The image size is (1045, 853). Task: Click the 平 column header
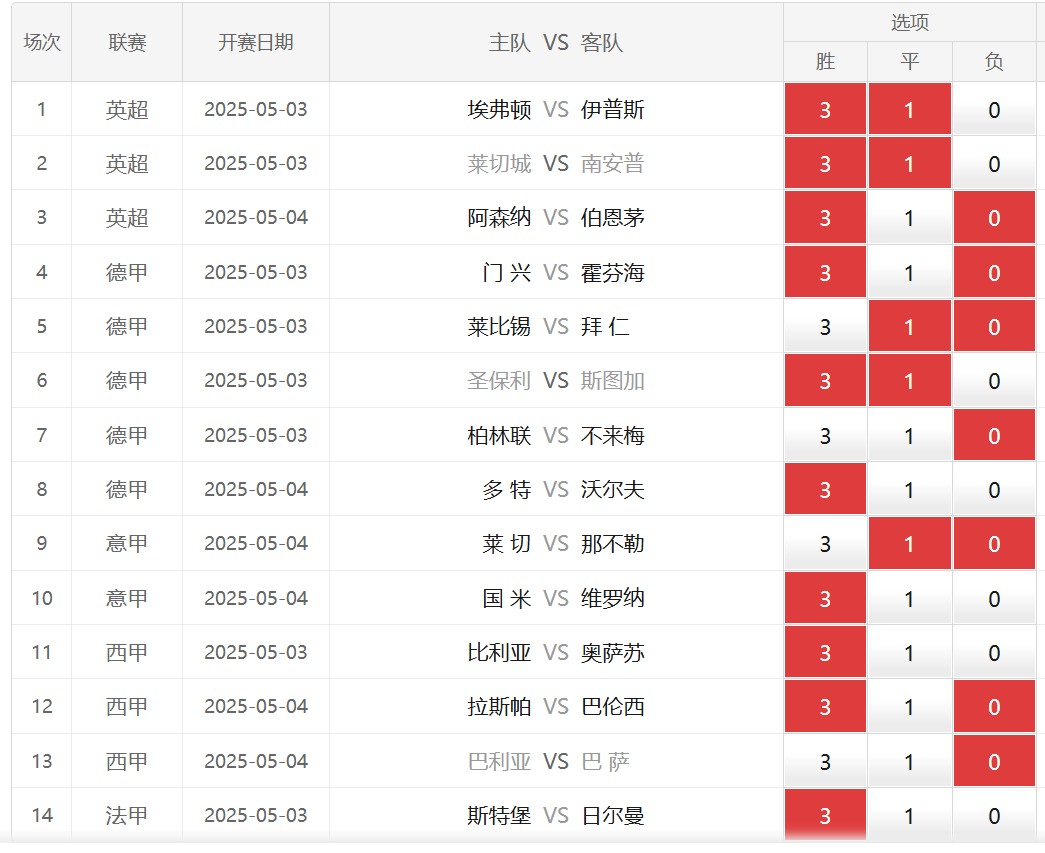point(910,61)
